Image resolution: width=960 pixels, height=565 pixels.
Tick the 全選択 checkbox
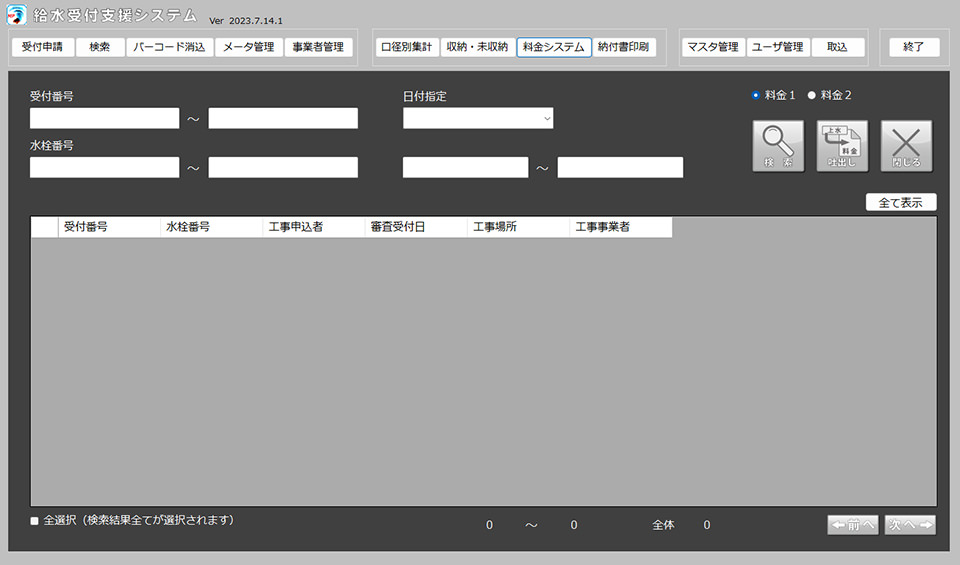click(x=35, y=521)
